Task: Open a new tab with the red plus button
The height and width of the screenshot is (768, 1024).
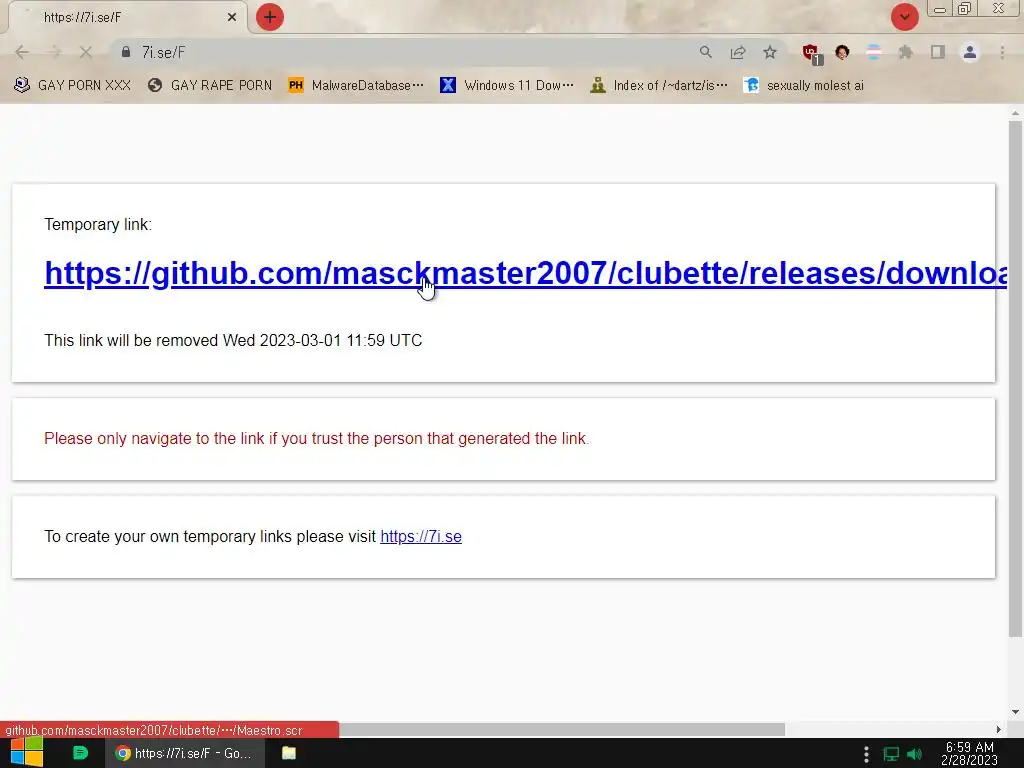Action: tap(270, 17)
